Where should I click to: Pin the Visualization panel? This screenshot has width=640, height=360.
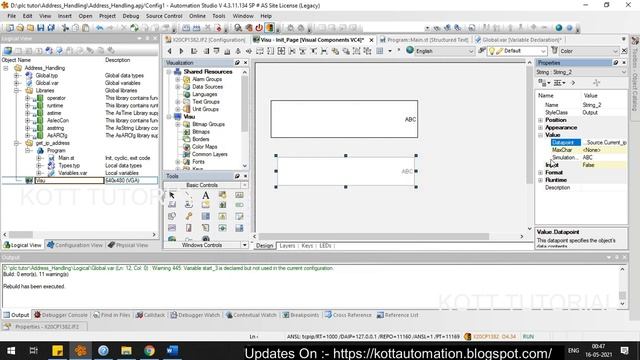tap(237, 62)
